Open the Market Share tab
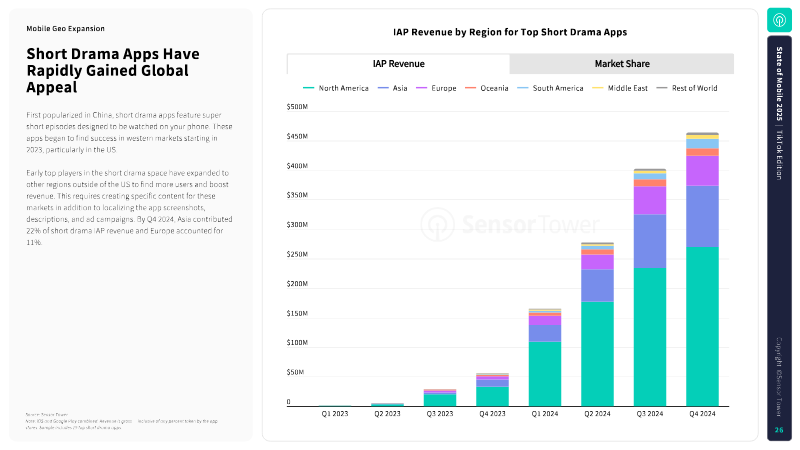This screenshot has width=800, height=450. 622,64
